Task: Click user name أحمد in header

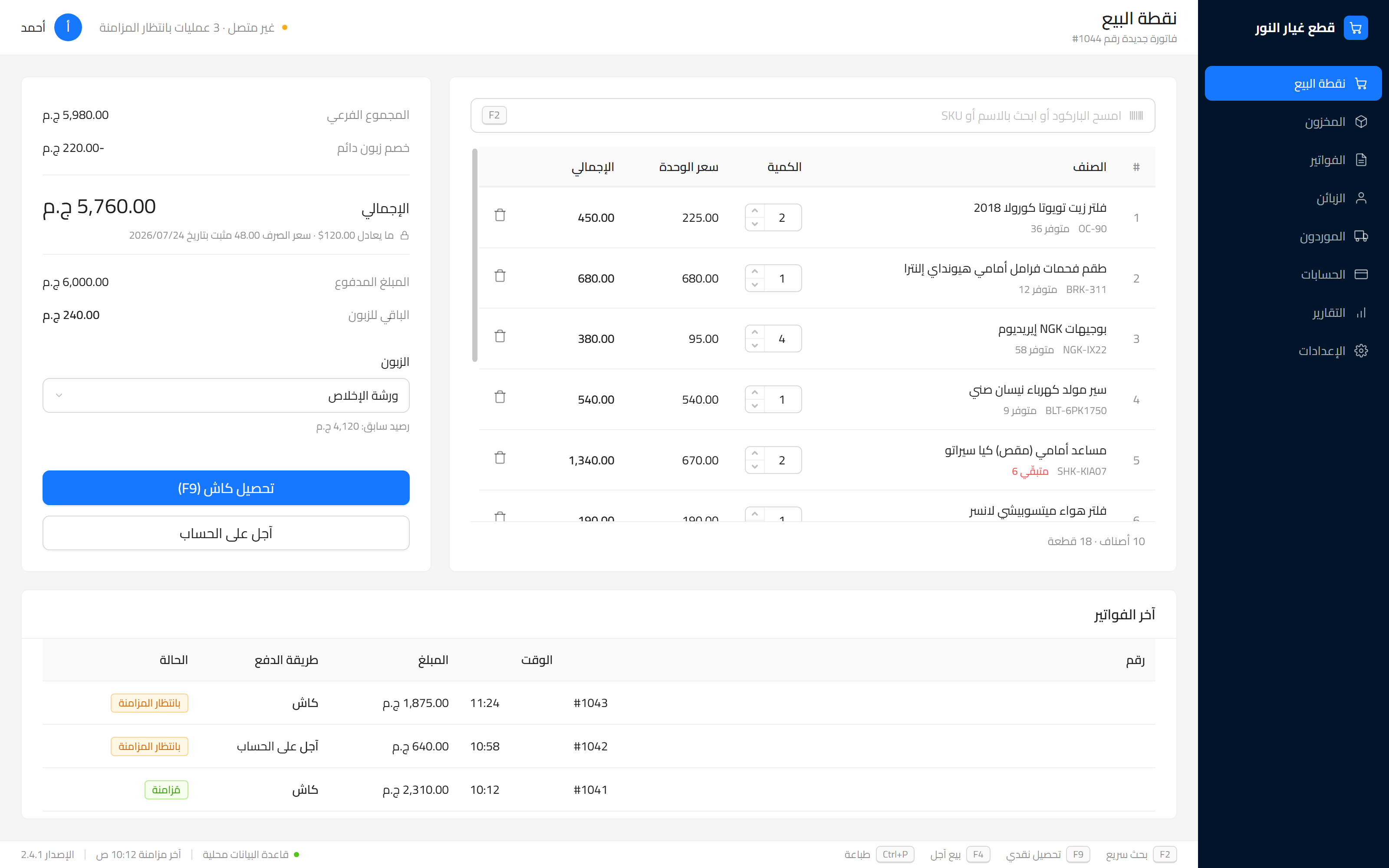Action: pyautogui.click(x=33, y=27)
